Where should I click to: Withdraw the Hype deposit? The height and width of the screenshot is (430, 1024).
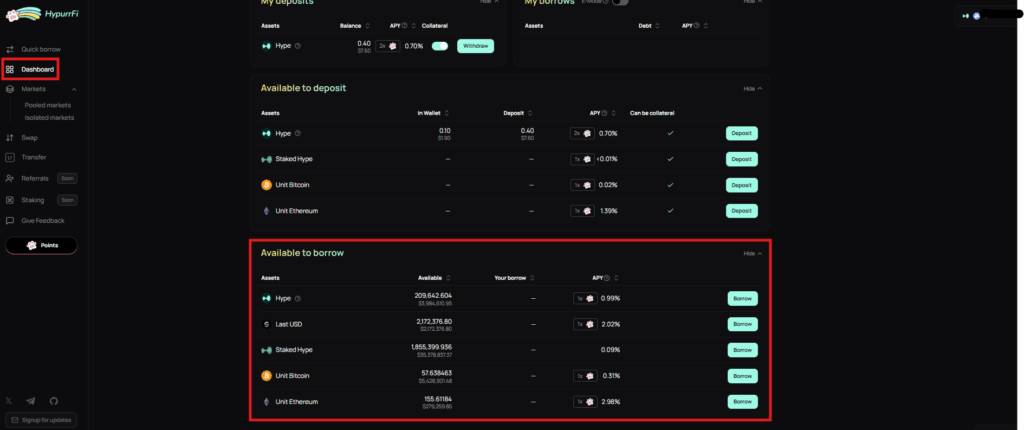[475, 46]
